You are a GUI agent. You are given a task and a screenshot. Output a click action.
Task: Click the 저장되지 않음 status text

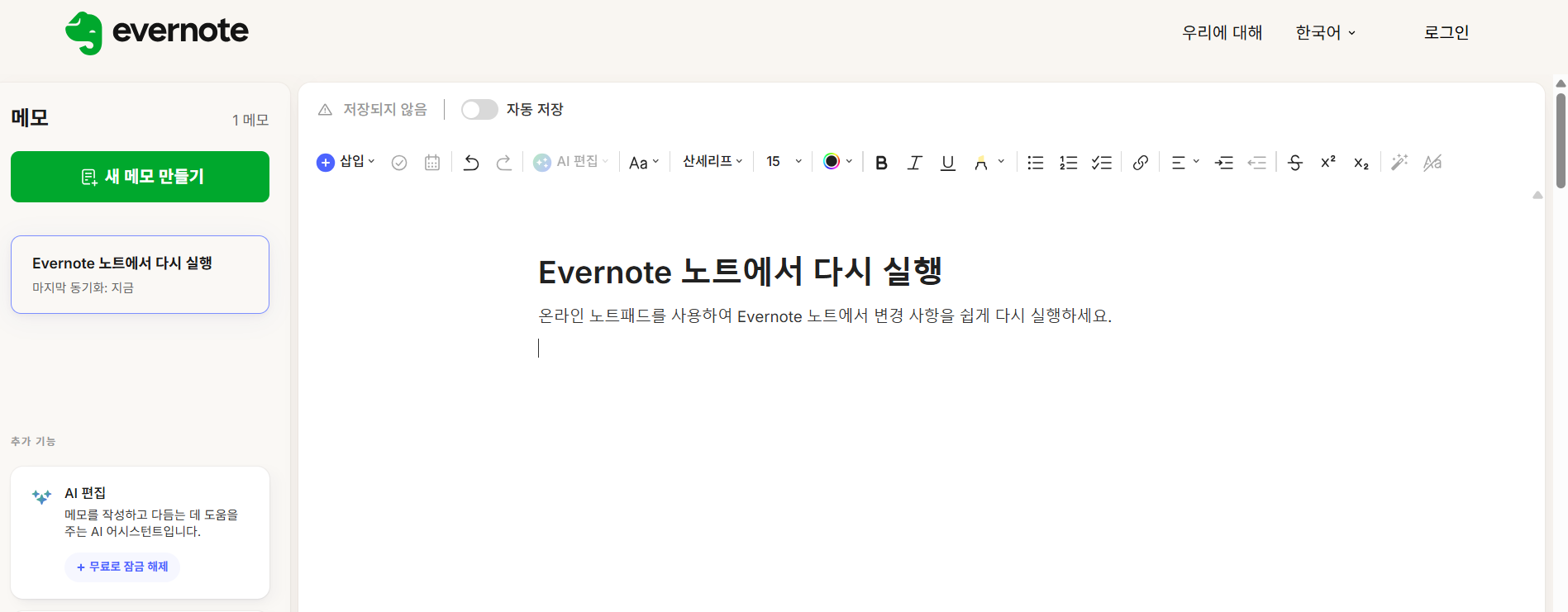tap(385, 110)
